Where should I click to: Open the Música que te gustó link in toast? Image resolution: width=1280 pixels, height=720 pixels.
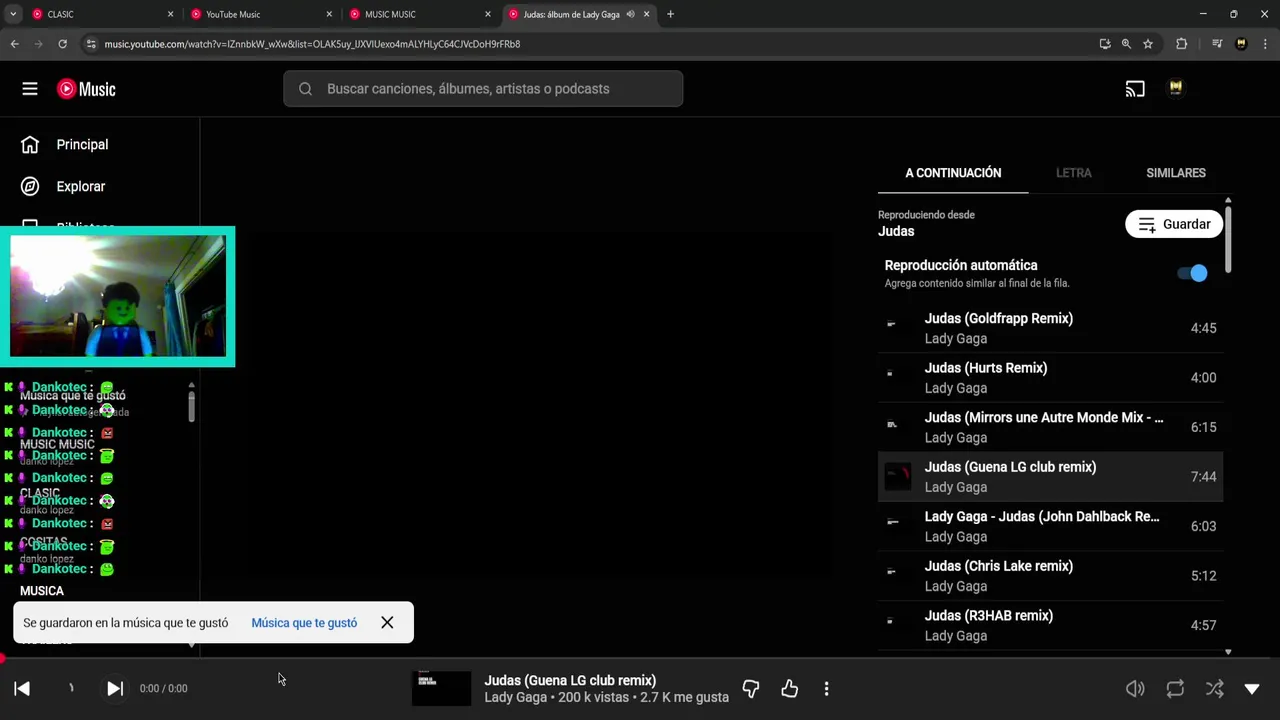[304, 622]
